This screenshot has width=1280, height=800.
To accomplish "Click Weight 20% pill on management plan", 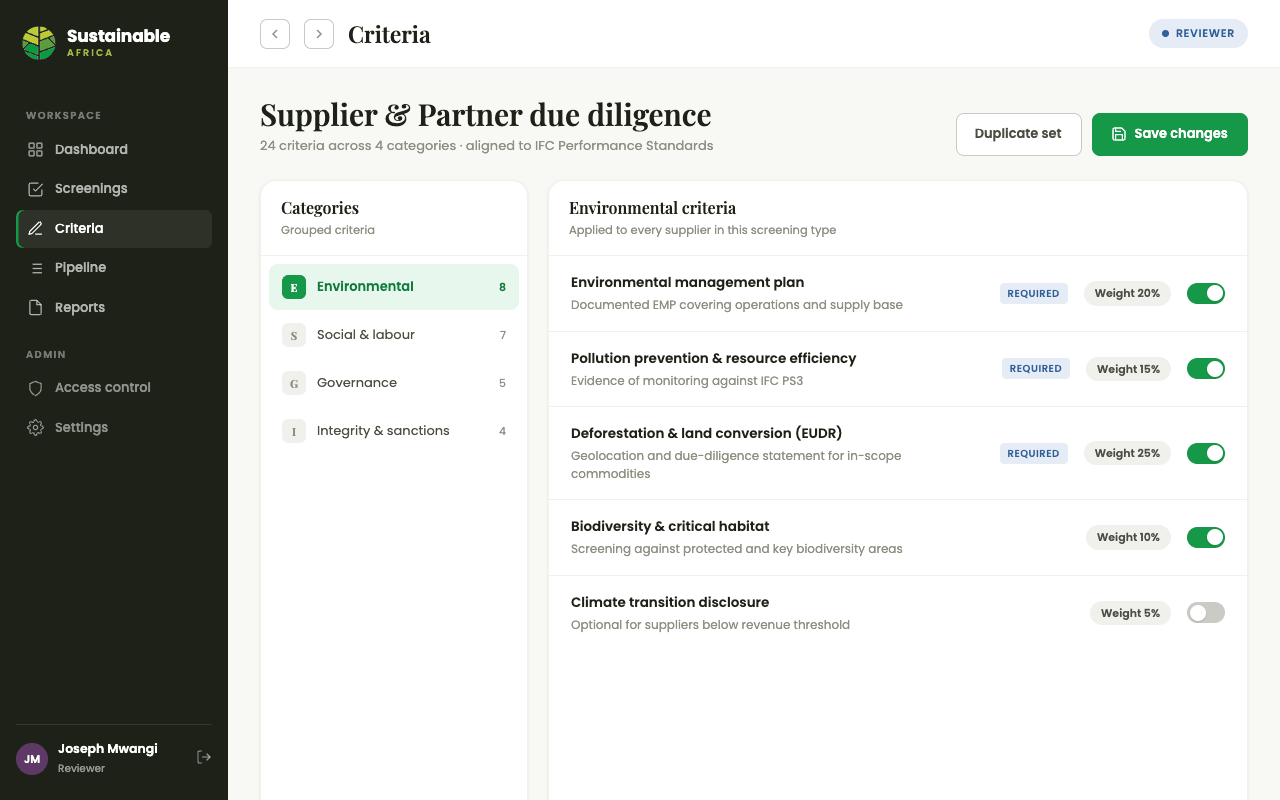I will pyautogui.click(x=1127, y=293).
